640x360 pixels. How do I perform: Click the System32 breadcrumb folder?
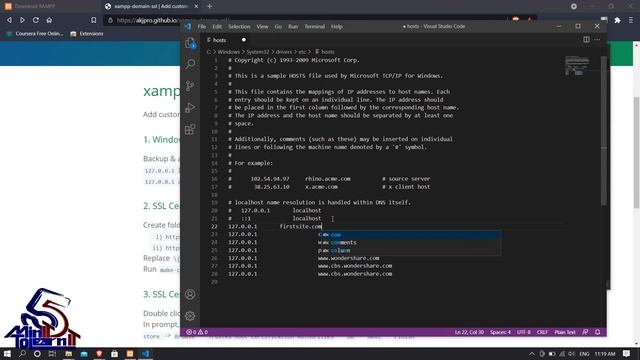tap(258, 52)
